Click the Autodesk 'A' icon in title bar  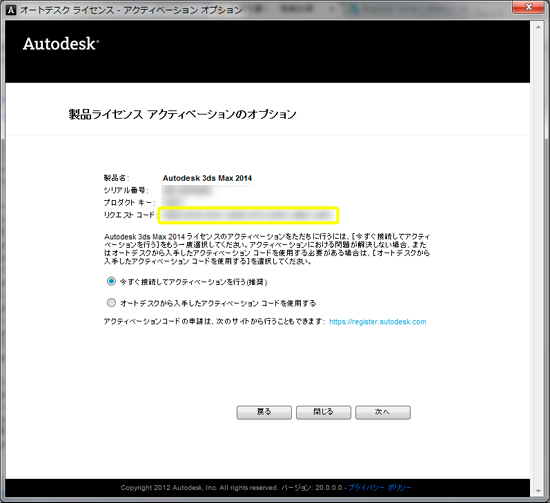coord(11,10)
